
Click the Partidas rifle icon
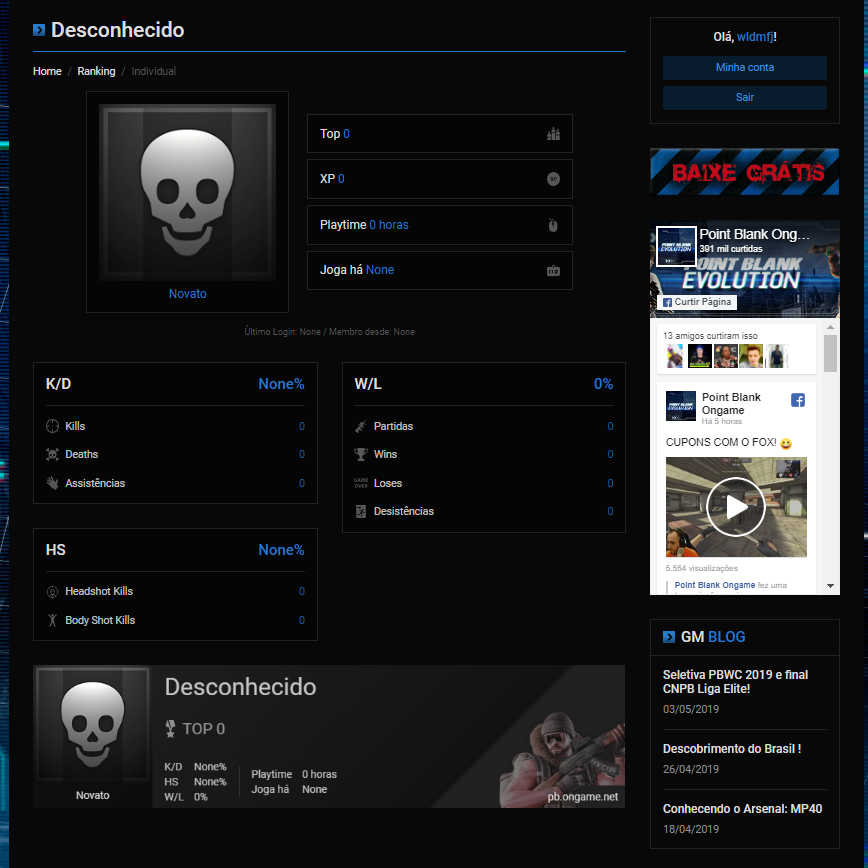click(x=360, y=426)
